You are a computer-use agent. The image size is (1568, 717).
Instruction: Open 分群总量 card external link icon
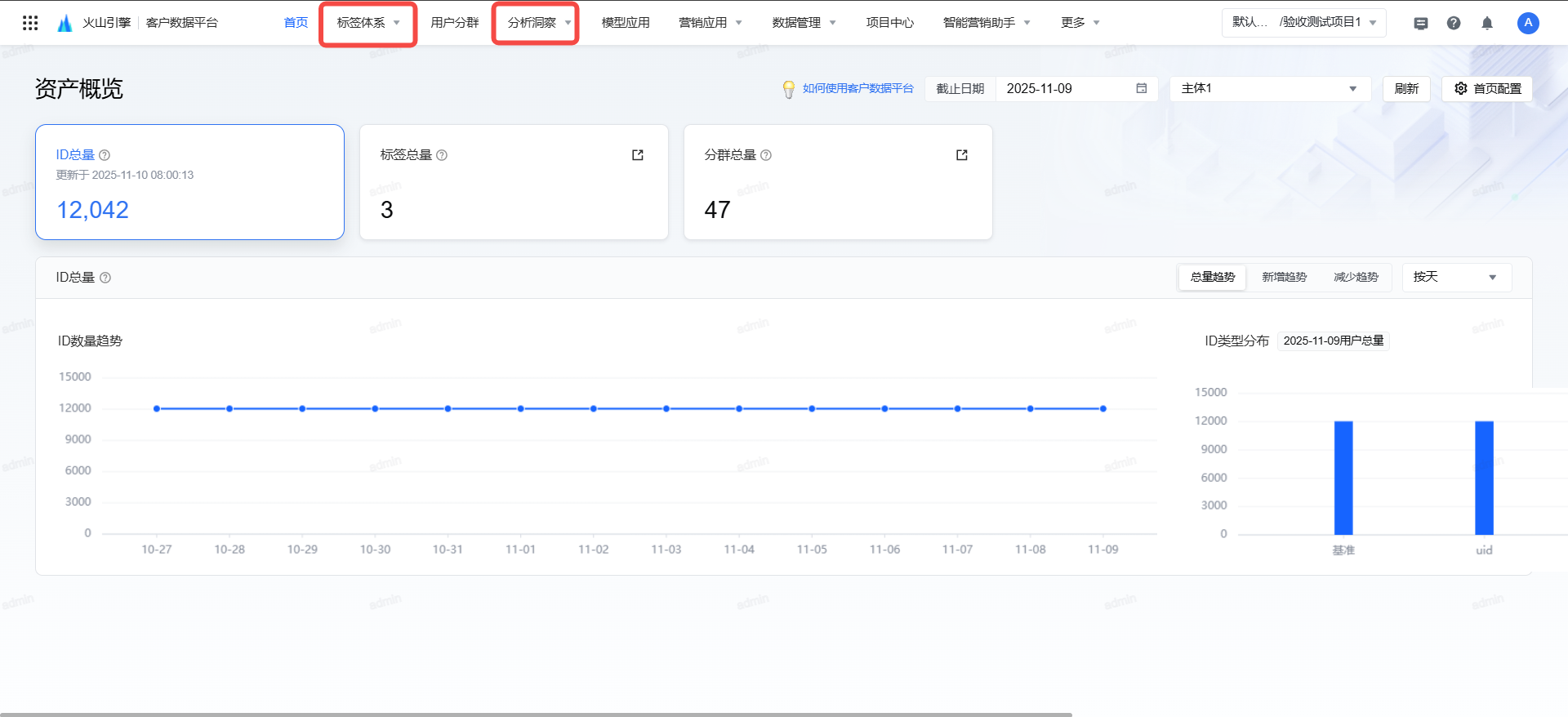click(x=962, y=155)
